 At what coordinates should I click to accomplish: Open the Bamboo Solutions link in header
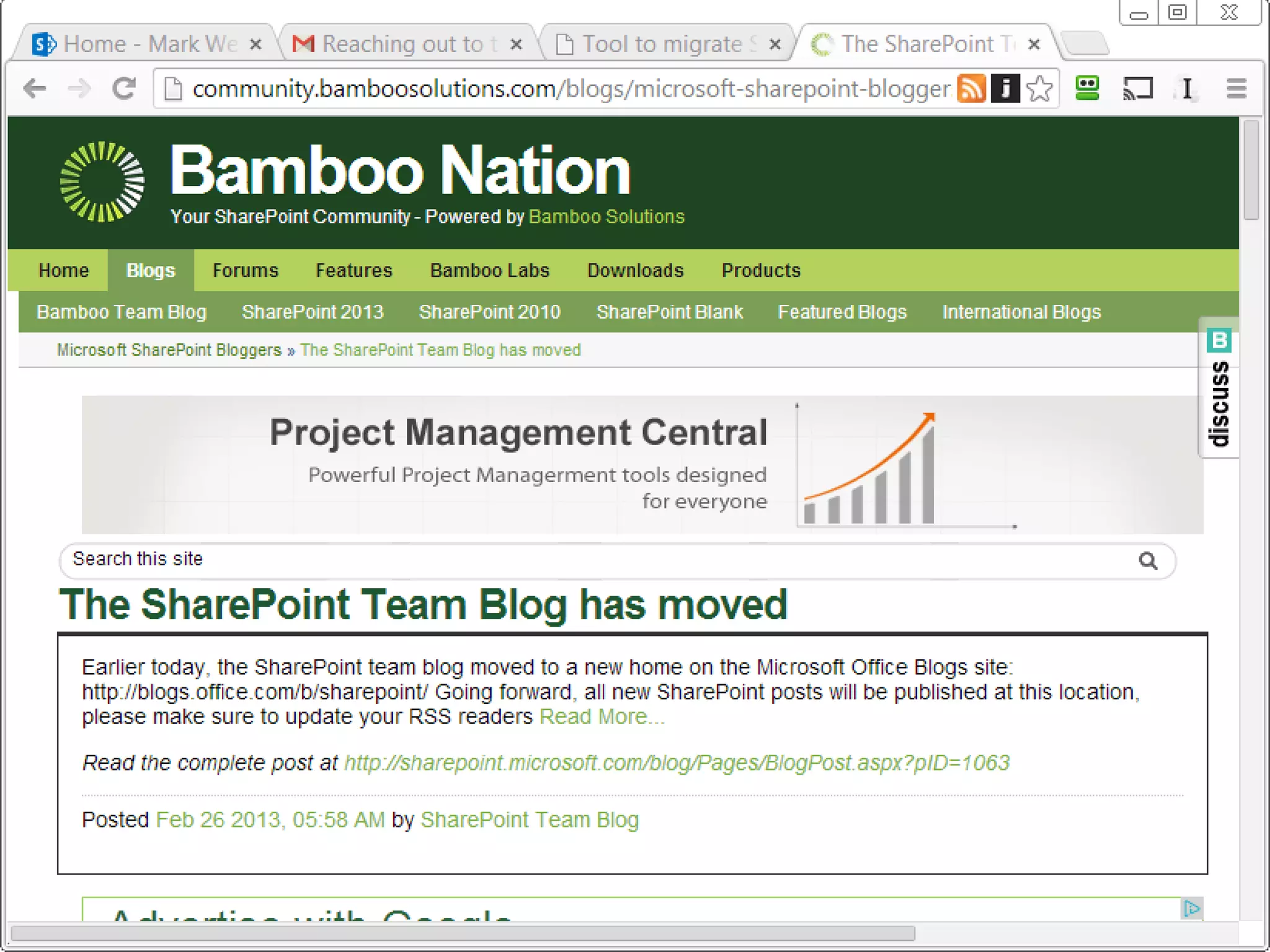click(x=606, y=216)
